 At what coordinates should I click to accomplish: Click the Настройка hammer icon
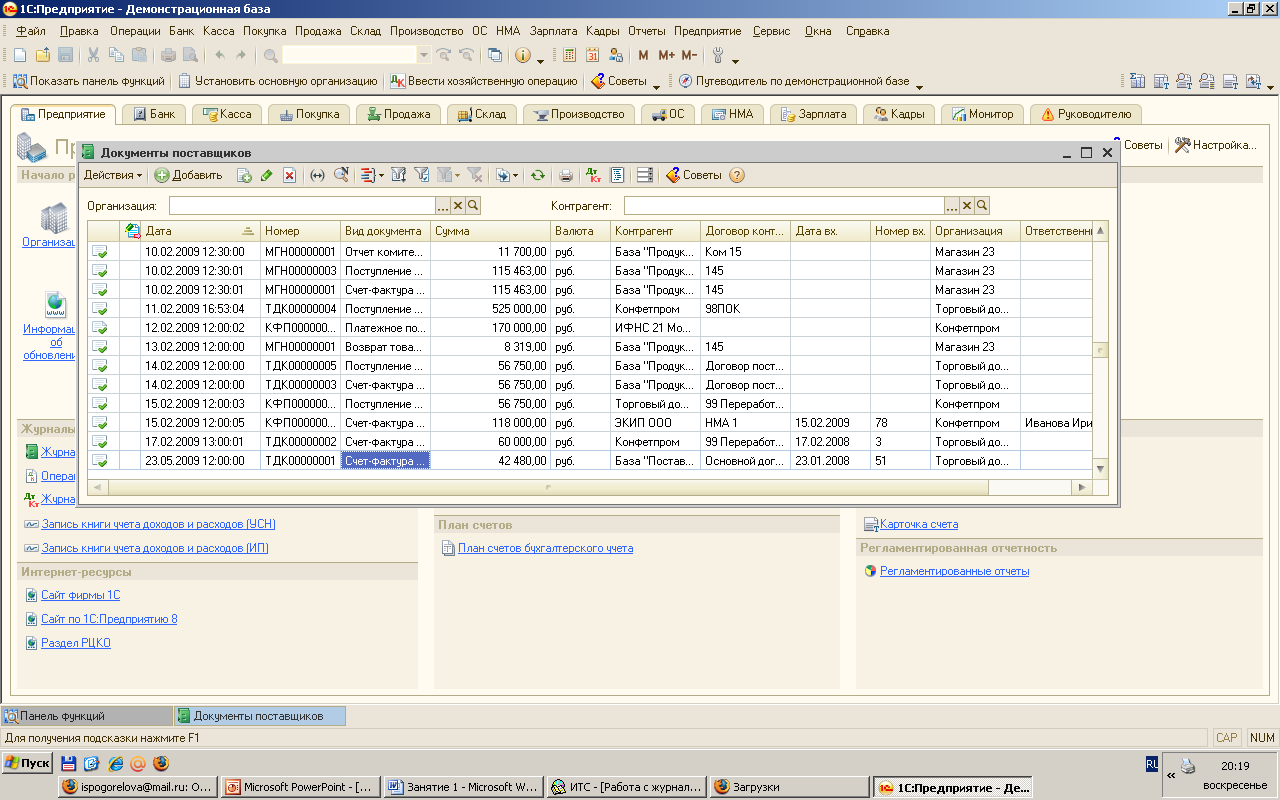[x=1183, y=145]
